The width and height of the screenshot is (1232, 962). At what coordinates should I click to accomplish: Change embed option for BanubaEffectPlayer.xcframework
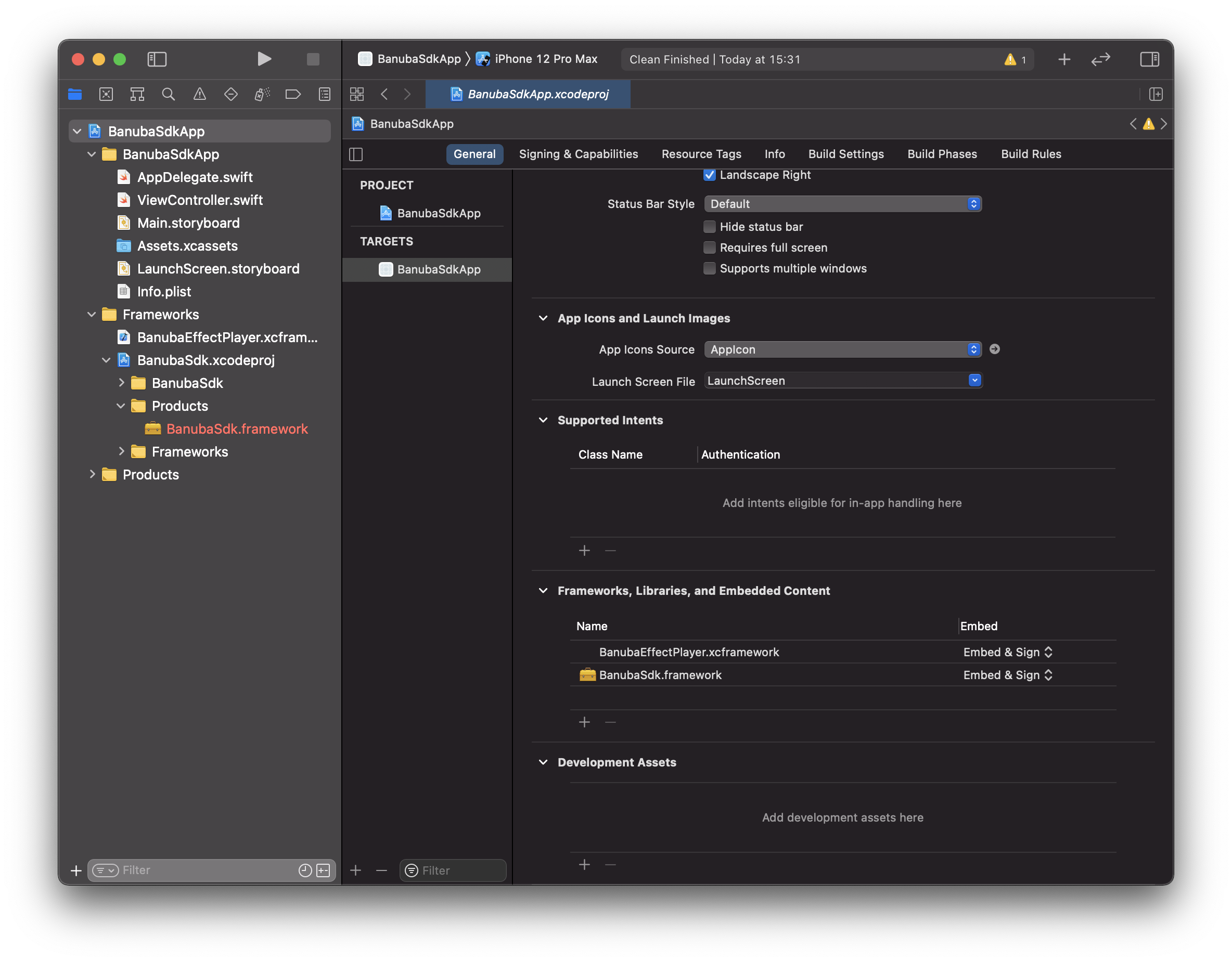[1007, 652]
